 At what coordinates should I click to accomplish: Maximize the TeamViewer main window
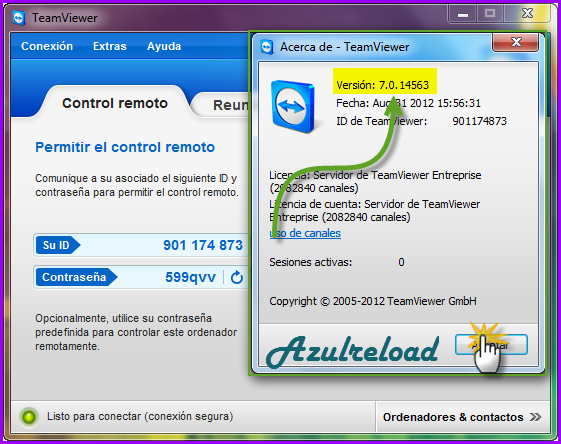tap(490, 14)
